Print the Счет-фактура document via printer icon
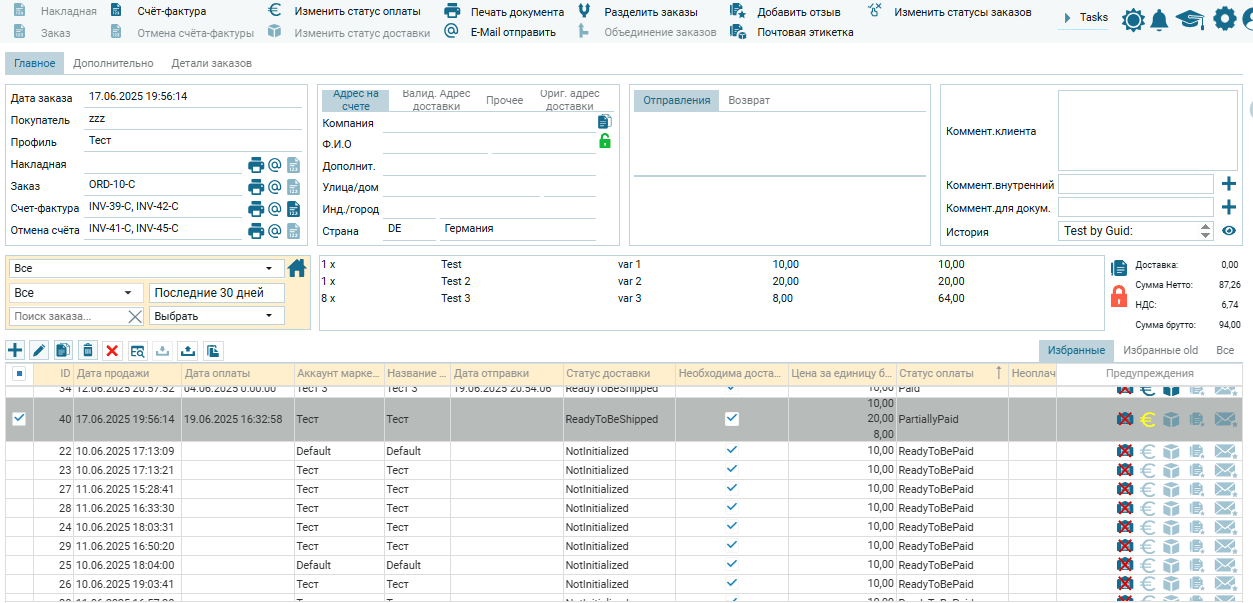The image size is (1253, 603). [256, 209]
